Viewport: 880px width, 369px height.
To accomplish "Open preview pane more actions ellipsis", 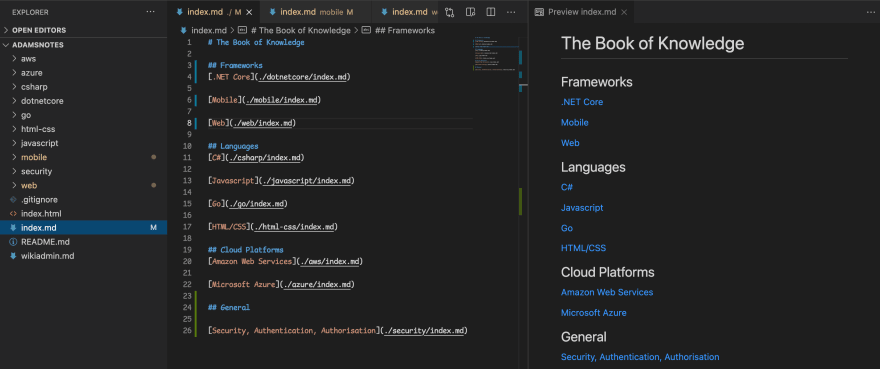I will [870, 12].
